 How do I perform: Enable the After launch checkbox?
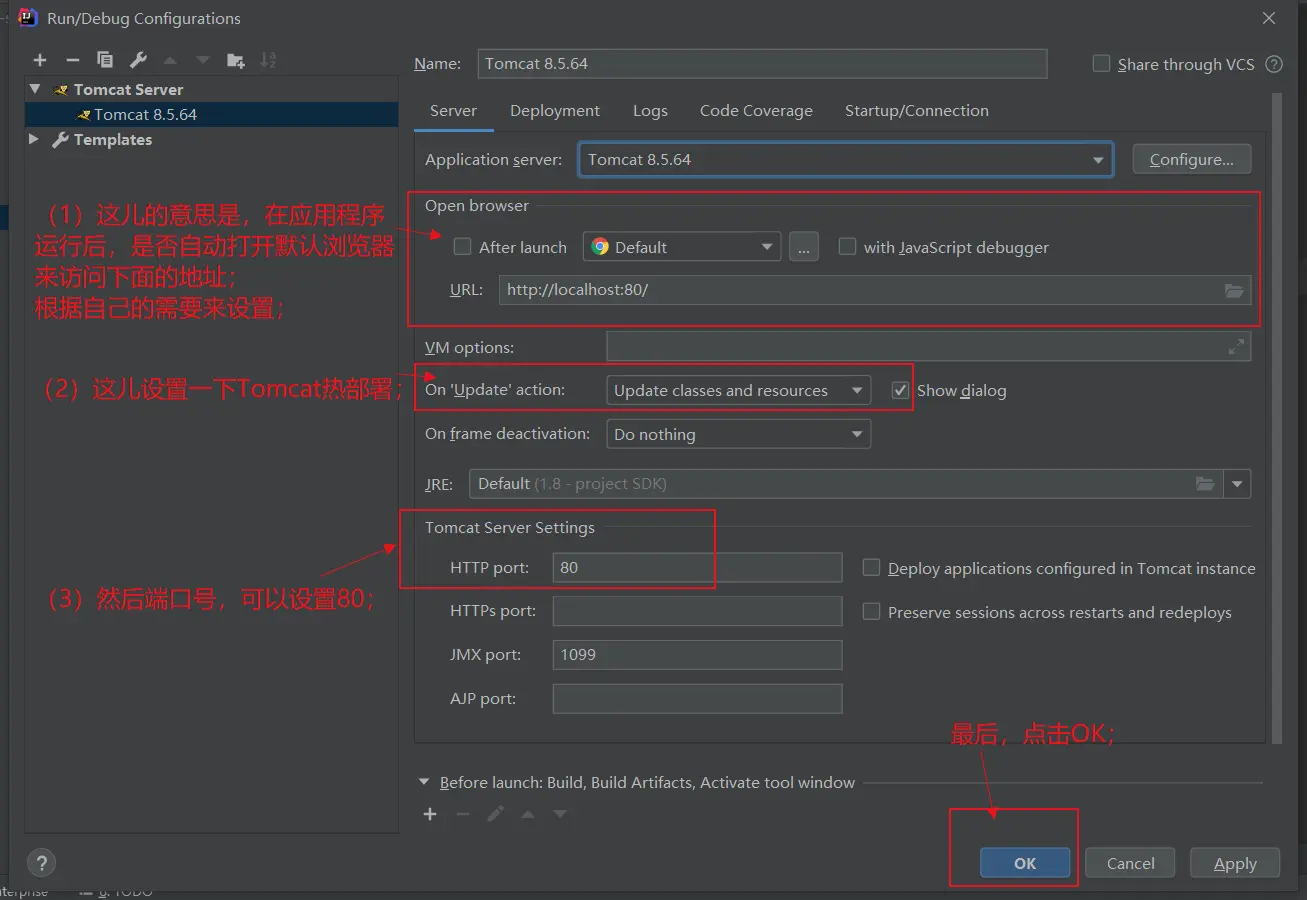tap(462, 247)
